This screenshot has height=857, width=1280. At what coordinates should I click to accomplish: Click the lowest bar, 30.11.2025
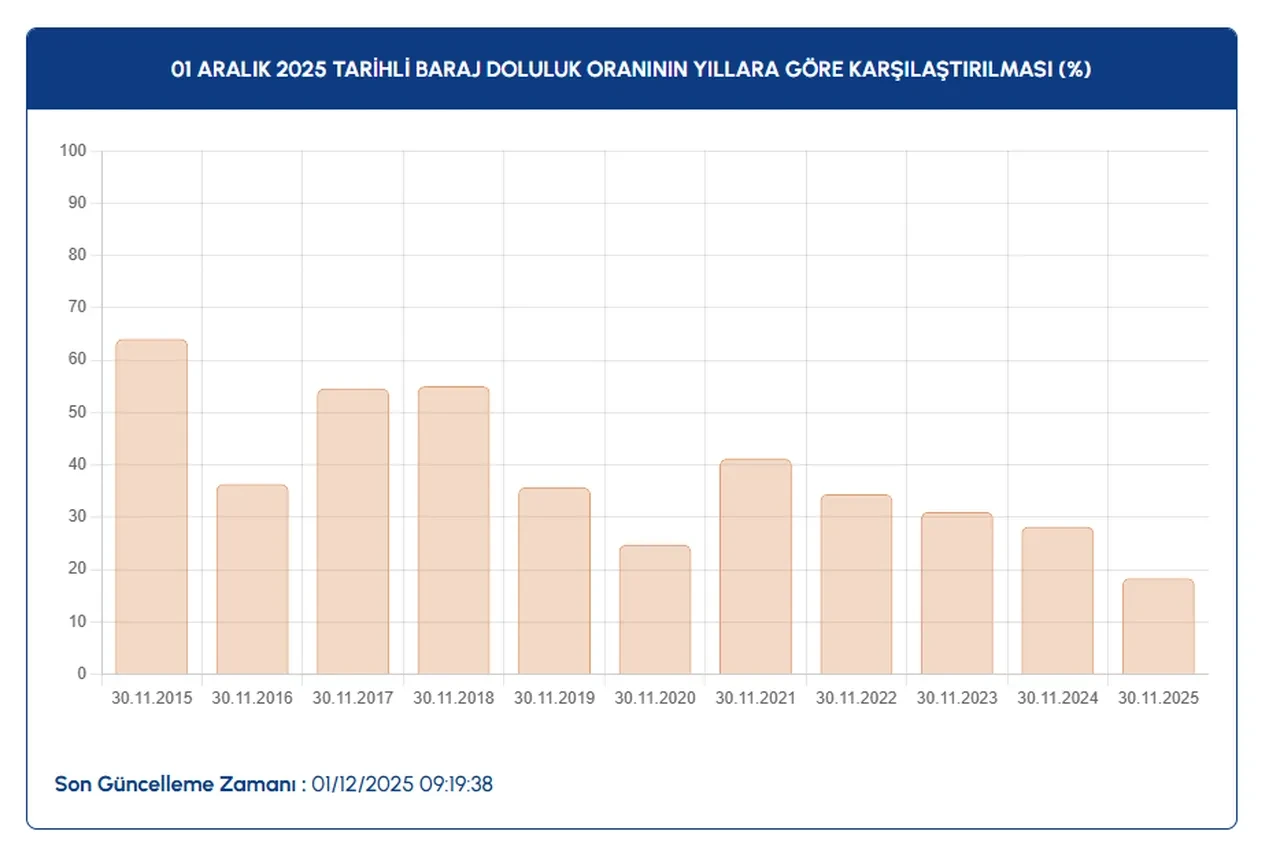click(1158, 626)
